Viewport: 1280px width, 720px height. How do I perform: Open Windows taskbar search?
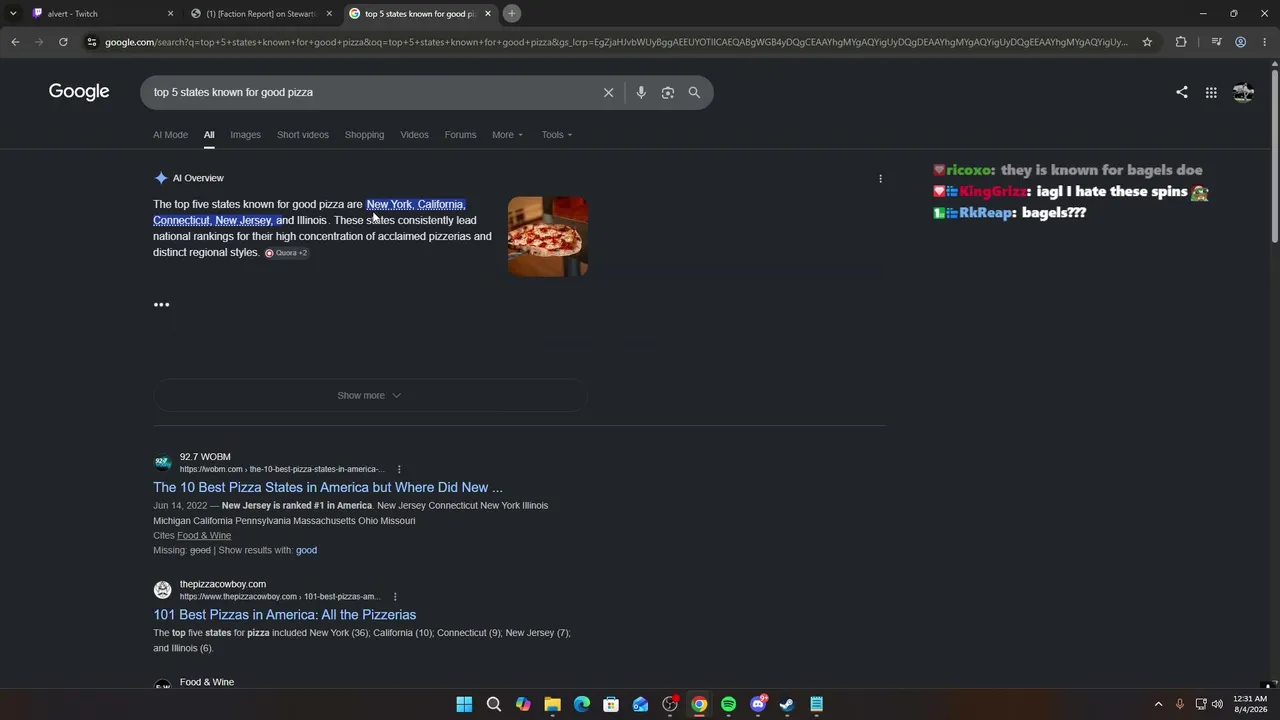click(x=494, y=704)
